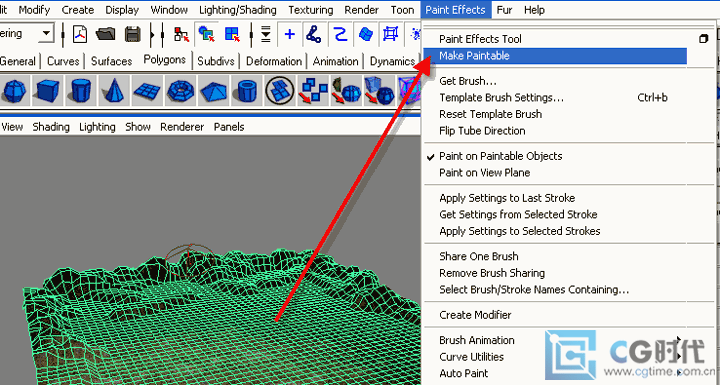Switch to the Surfaces shelf tab
Image resolution: width=720 pixels, height=385 pixels.
pyautogui.click(x=112, y=61)
